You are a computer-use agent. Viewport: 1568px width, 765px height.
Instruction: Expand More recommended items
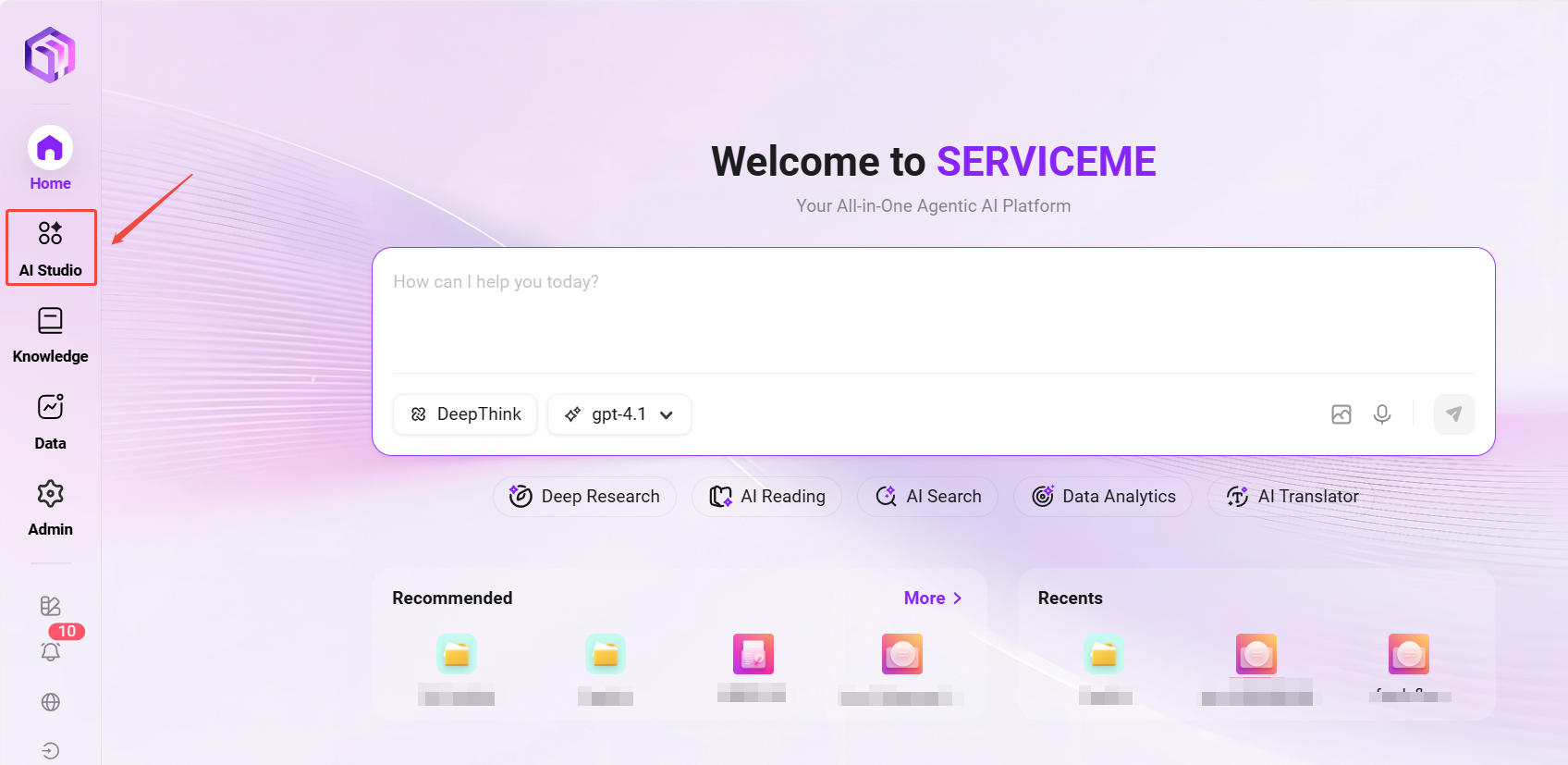[x=932, y=598]
